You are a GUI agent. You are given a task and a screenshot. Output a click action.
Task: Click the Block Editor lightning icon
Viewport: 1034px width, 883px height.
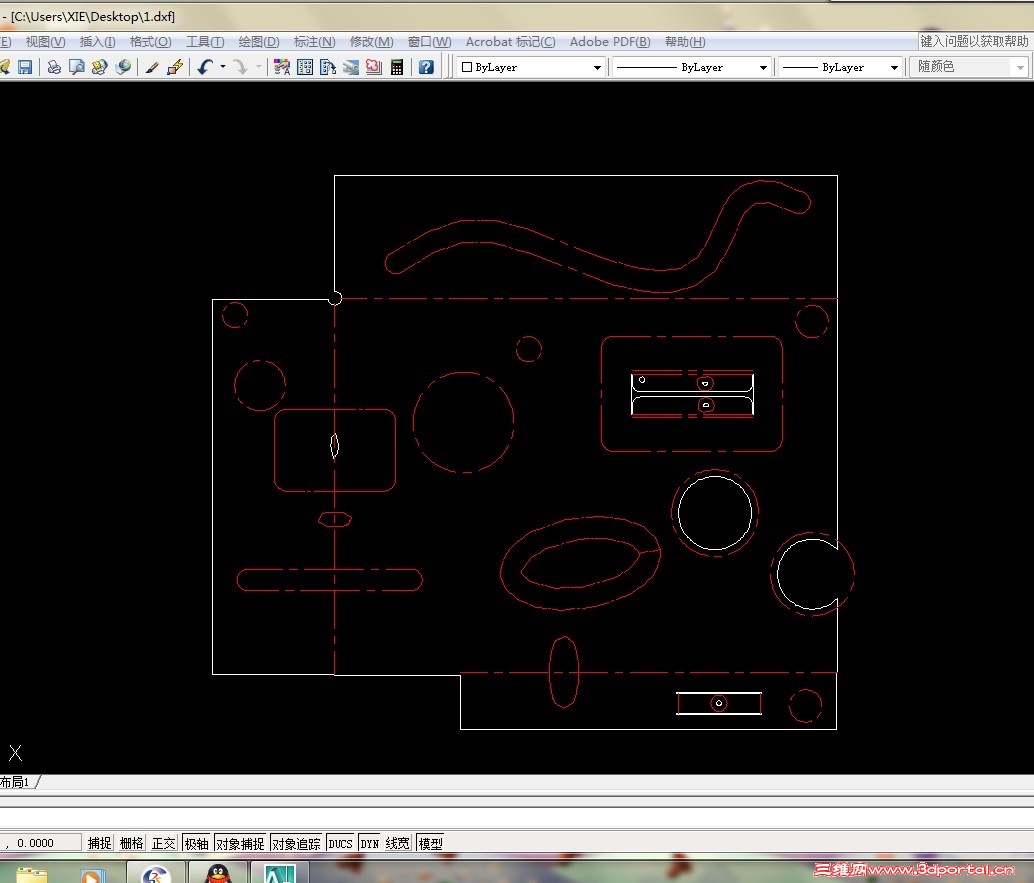click(175, 67)
